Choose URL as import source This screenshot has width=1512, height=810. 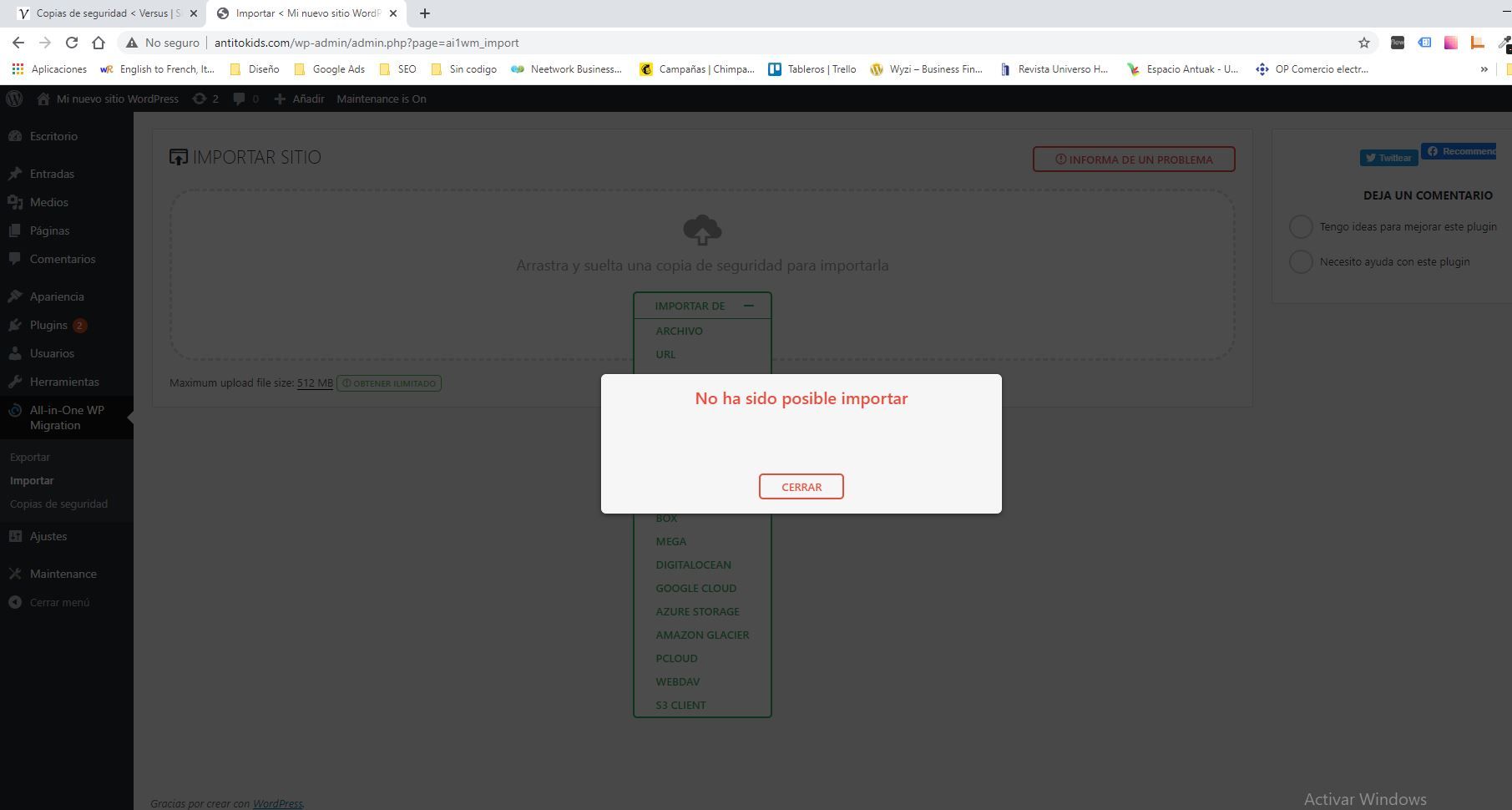(x=665, y=354)
